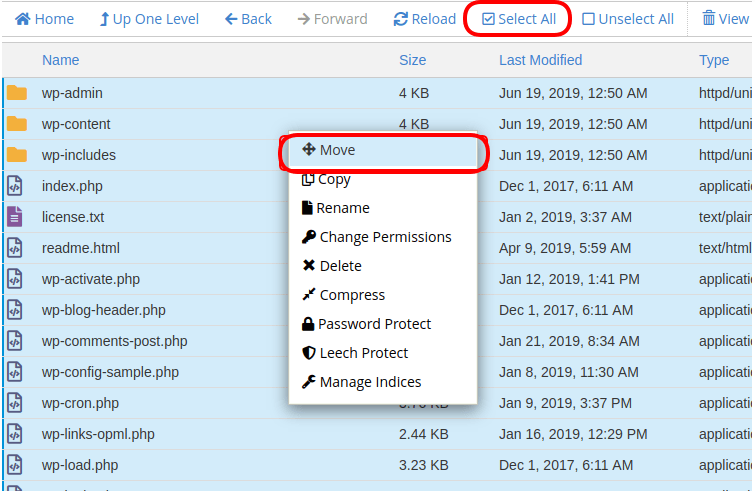Sort by the Name column header
The height and width of the screenshot is (495, 755).
point(60,60)
